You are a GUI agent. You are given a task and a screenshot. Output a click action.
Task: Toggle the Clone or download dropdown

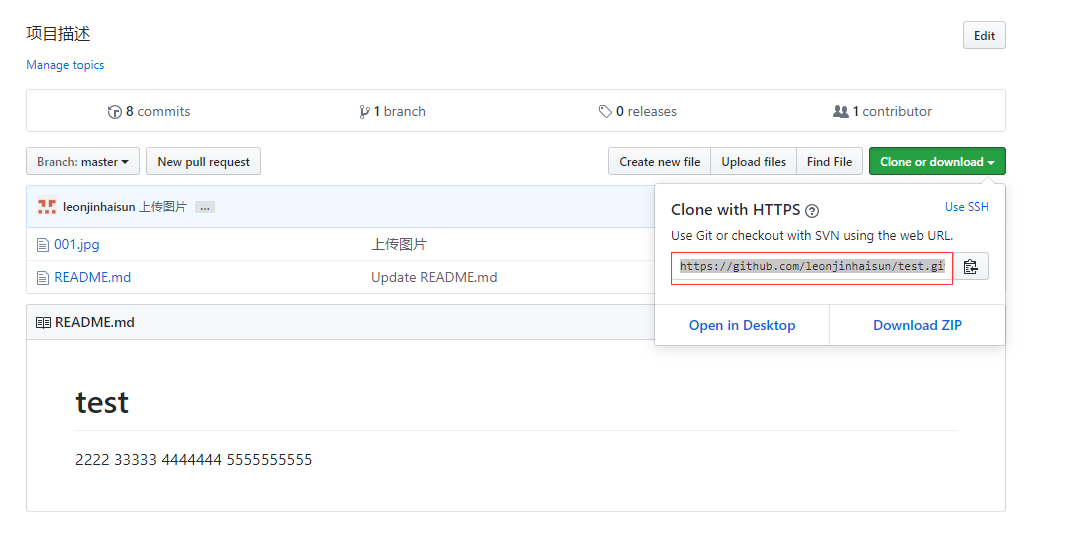937,161
